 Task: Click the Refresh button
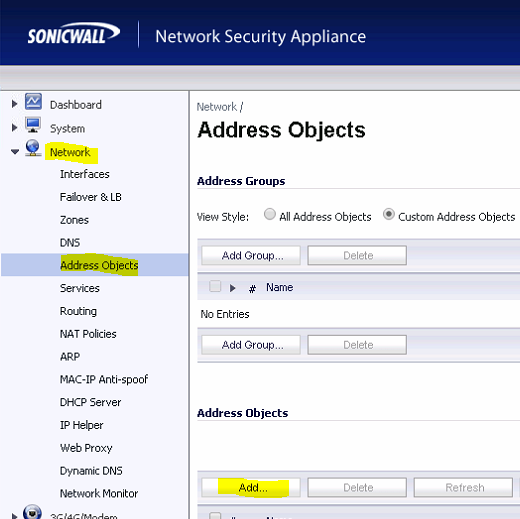[463, 488]
